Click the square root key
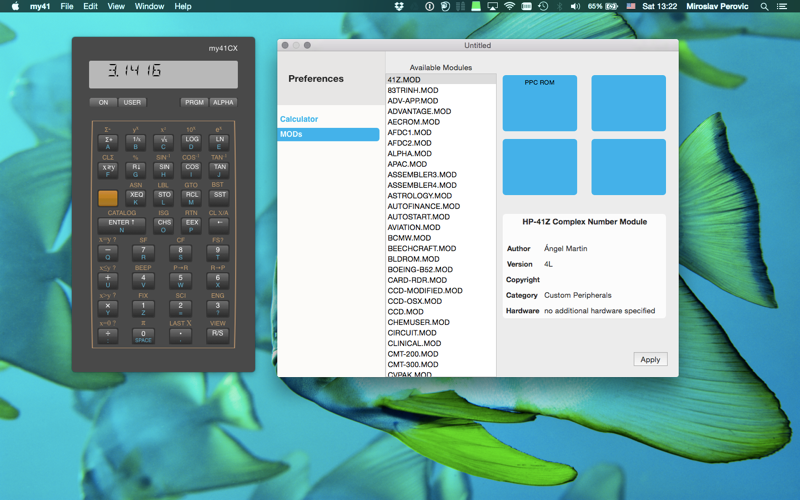800x500 pixels. 164,142
